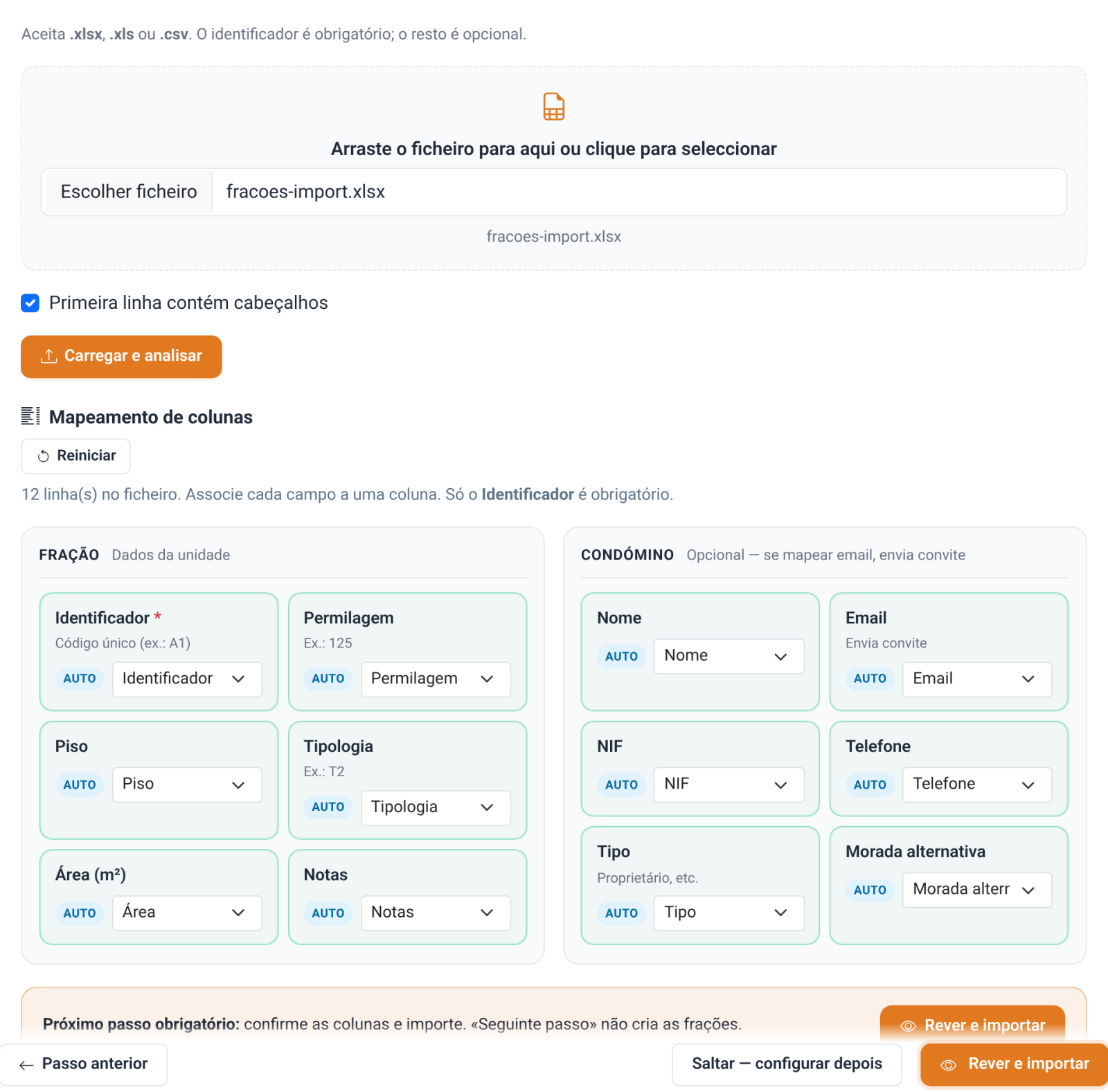Viewport: 1108px width, 1092px height.
Task: Open the Área column dropdown
Action: click(x=187, y=913)
